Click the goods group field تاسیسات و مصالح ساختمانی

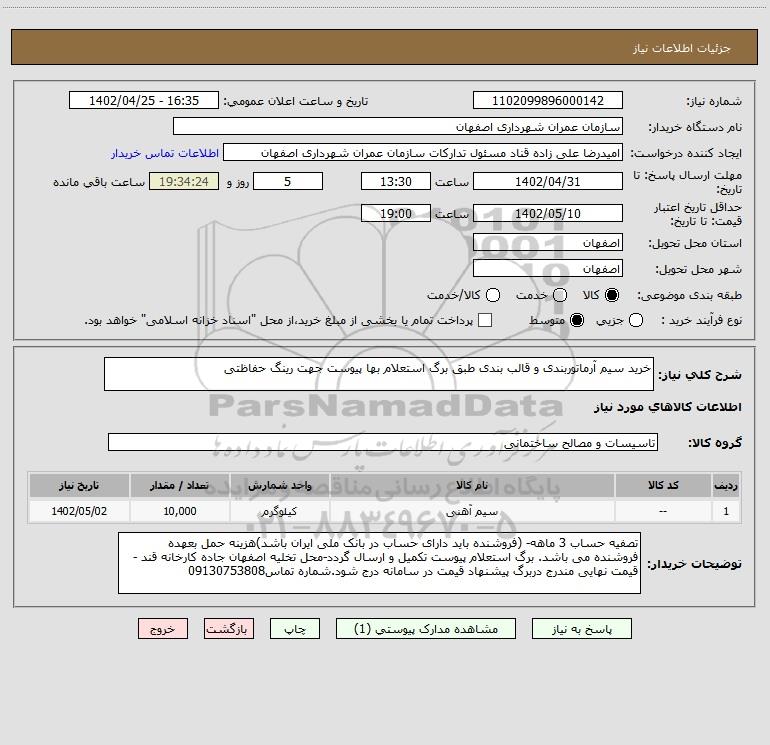pyautogui.click(x=383, y=442)
